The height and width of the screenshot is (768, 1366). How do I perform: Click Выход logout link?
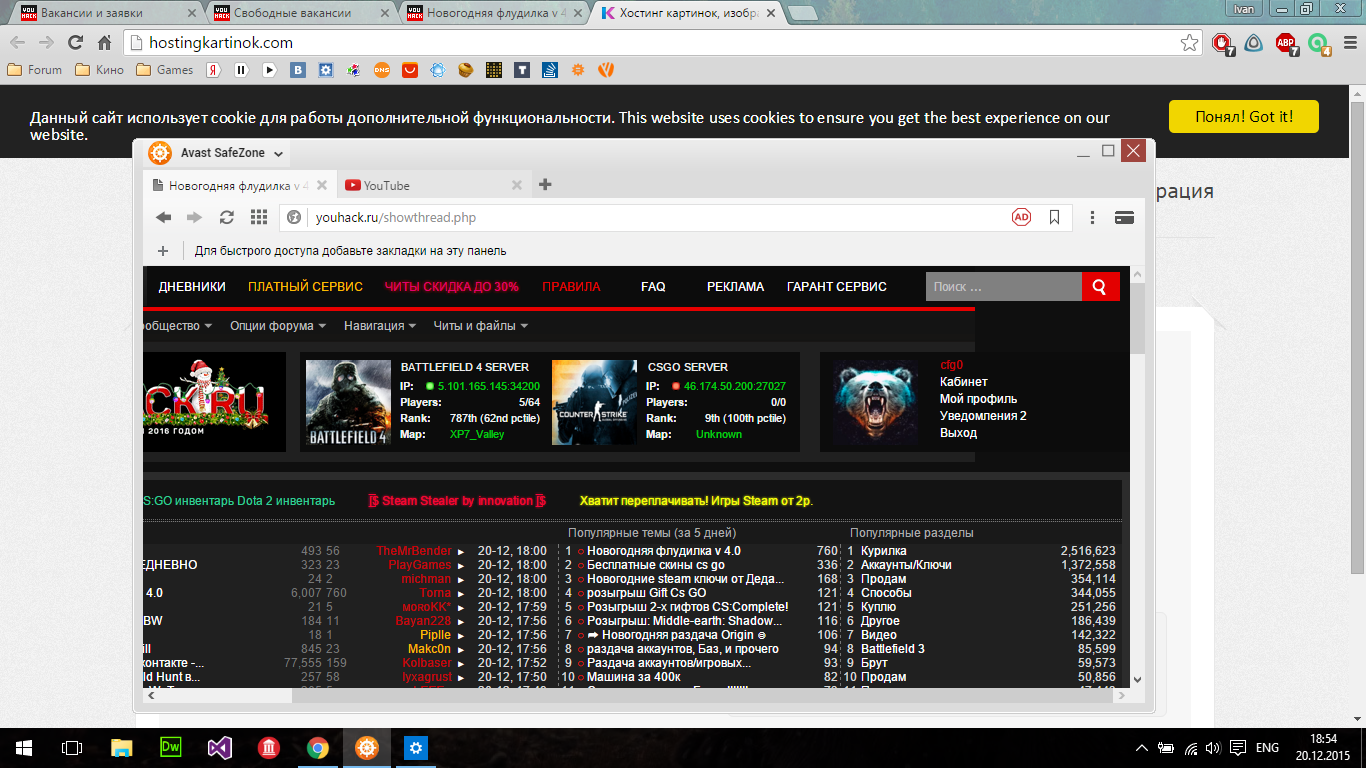click(958, 433)
